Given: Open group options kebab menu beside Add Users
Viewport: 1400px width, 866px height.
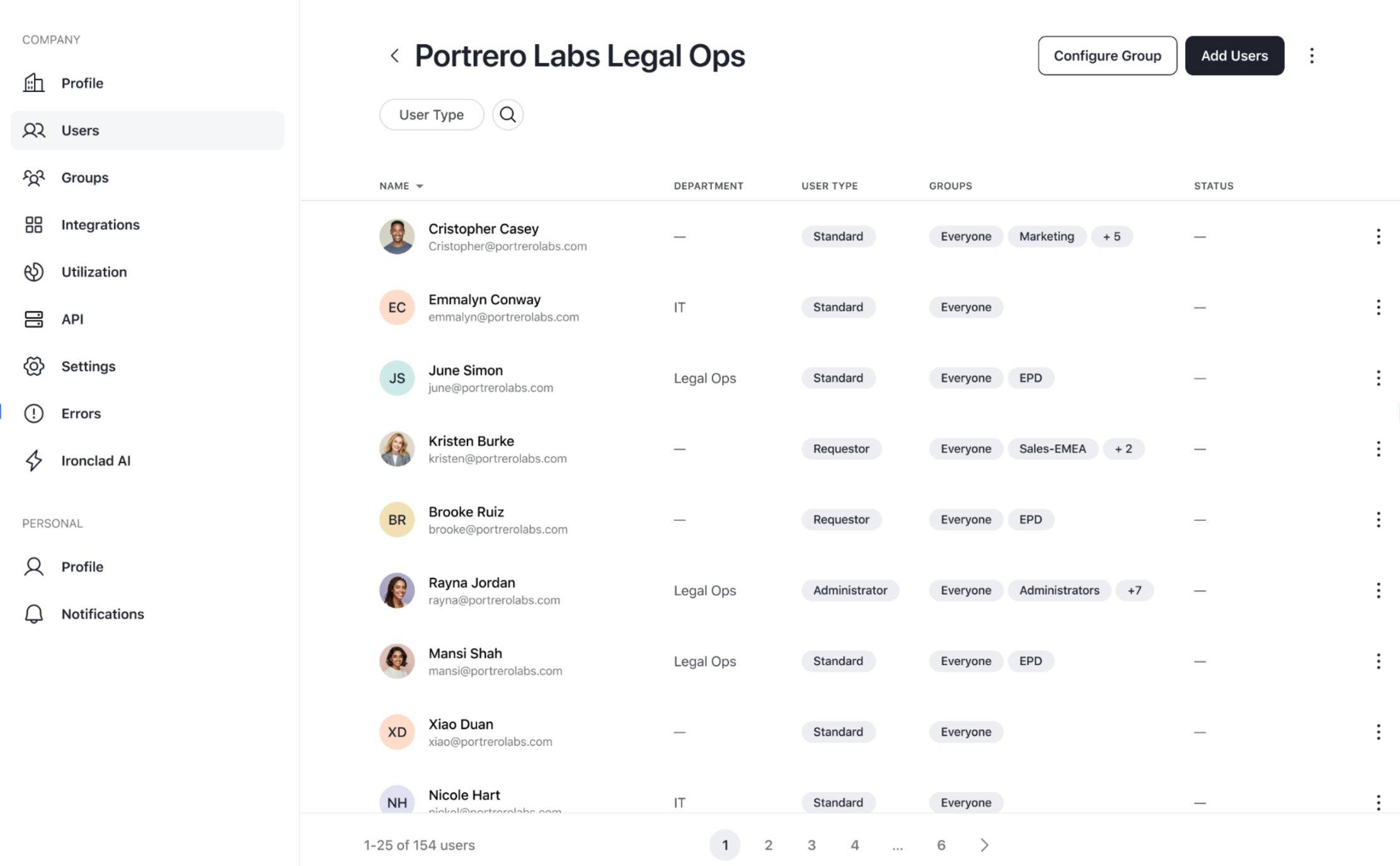Looking at the screenshot, I should 1312,55.
